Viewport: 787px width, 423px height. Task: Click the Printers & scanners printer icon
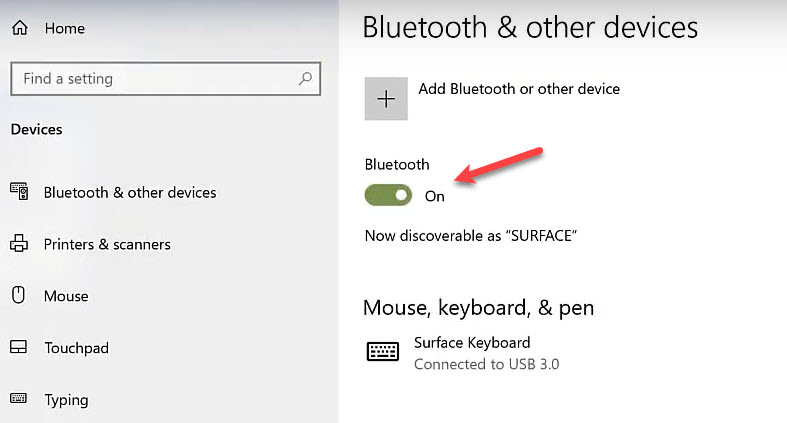click(x=19, y=243)
